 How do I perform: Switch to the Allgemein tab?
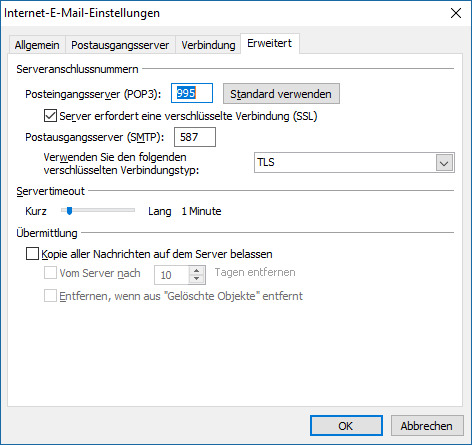click(37, 45)
